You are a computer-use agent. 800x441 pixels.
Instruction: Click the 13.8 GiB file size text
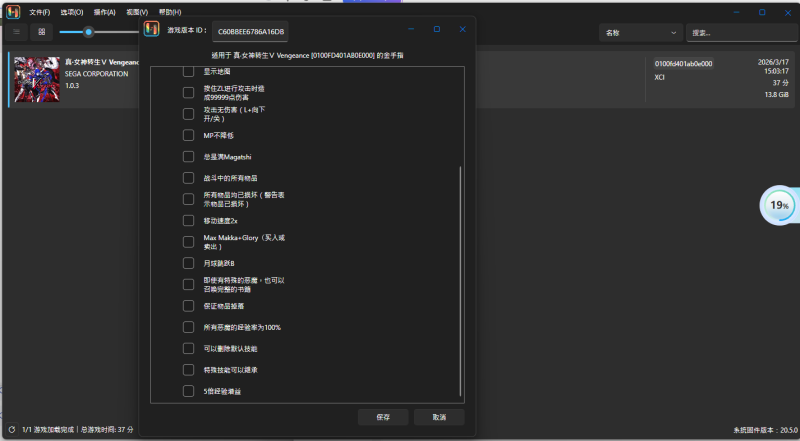[x=777, y=94]
